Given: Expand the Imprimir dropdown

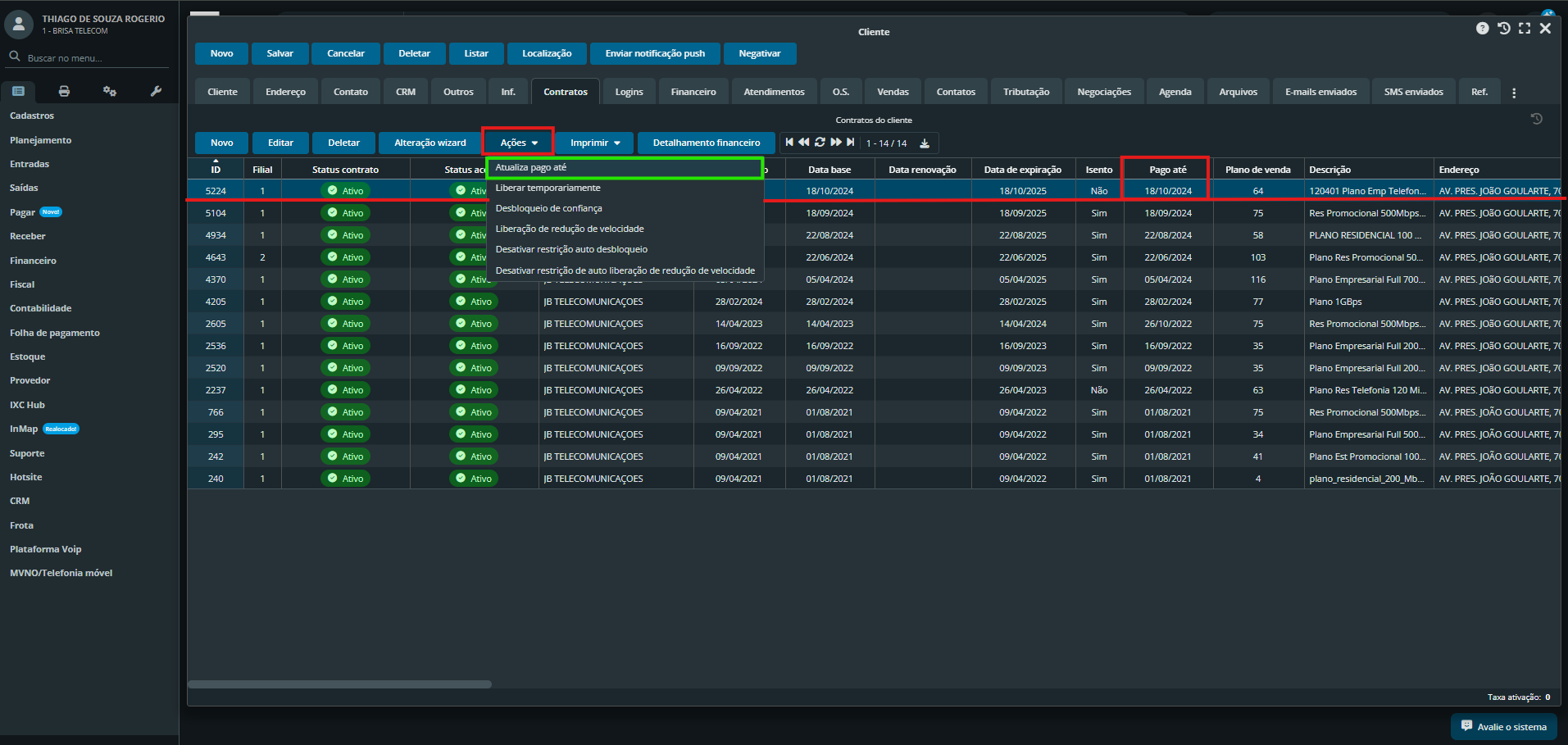Looking at the screenshot, I should coord(594,143).
